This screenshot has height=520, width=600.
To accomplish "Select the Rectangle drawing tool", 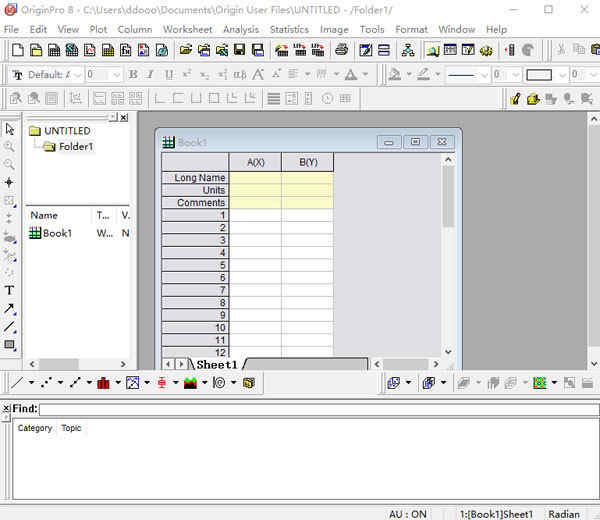I will tap(10, 345).
